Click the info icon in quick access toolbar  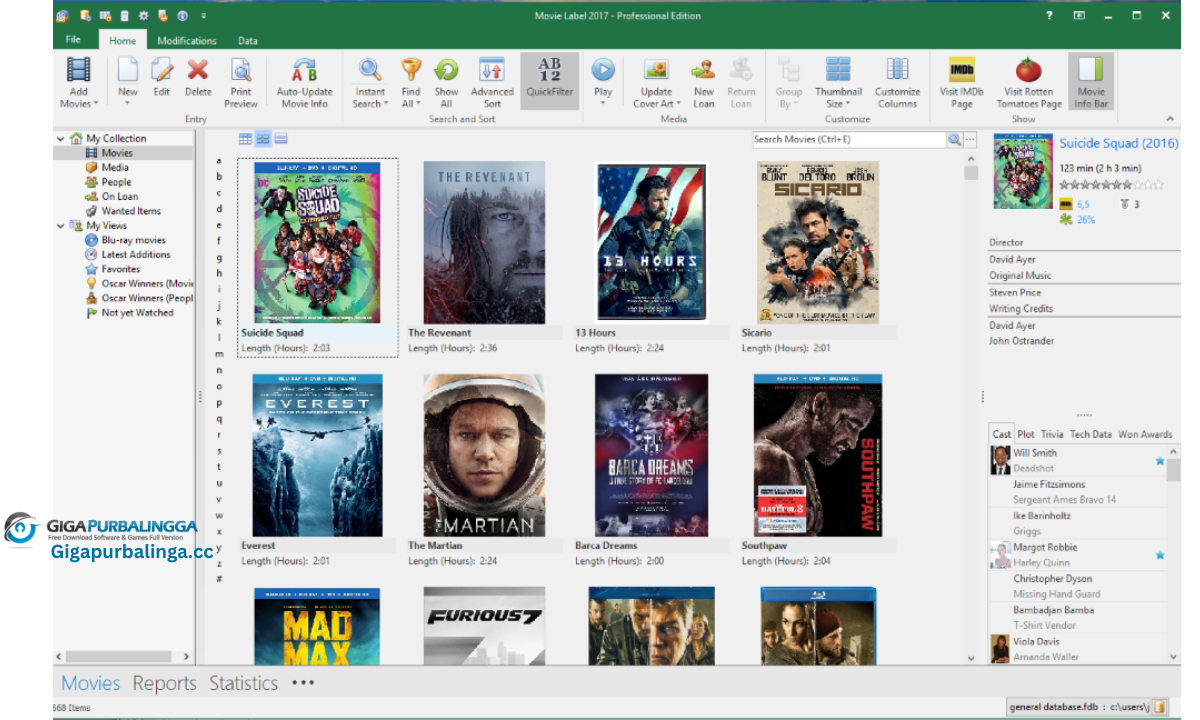182,16
